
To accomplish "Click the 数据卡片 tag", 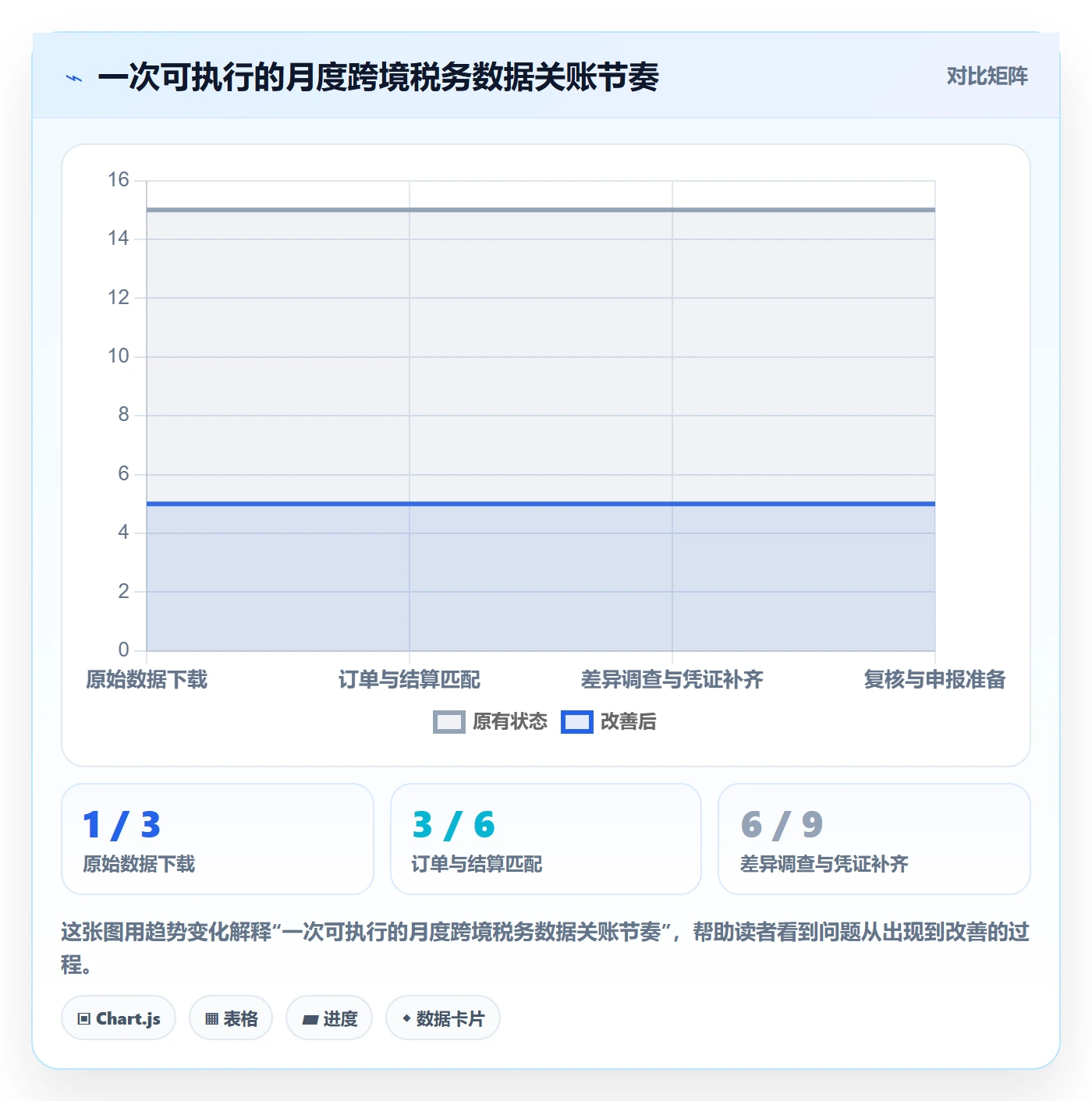I will point(443,1018).
